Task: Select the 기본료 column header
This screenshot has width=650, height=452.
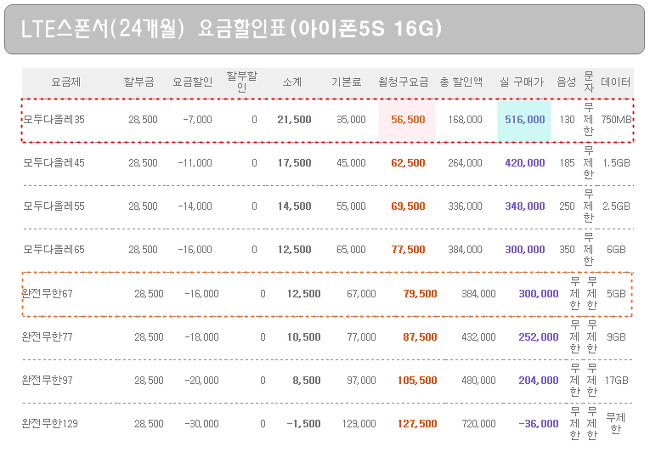Action: click(x=346, y=82)
